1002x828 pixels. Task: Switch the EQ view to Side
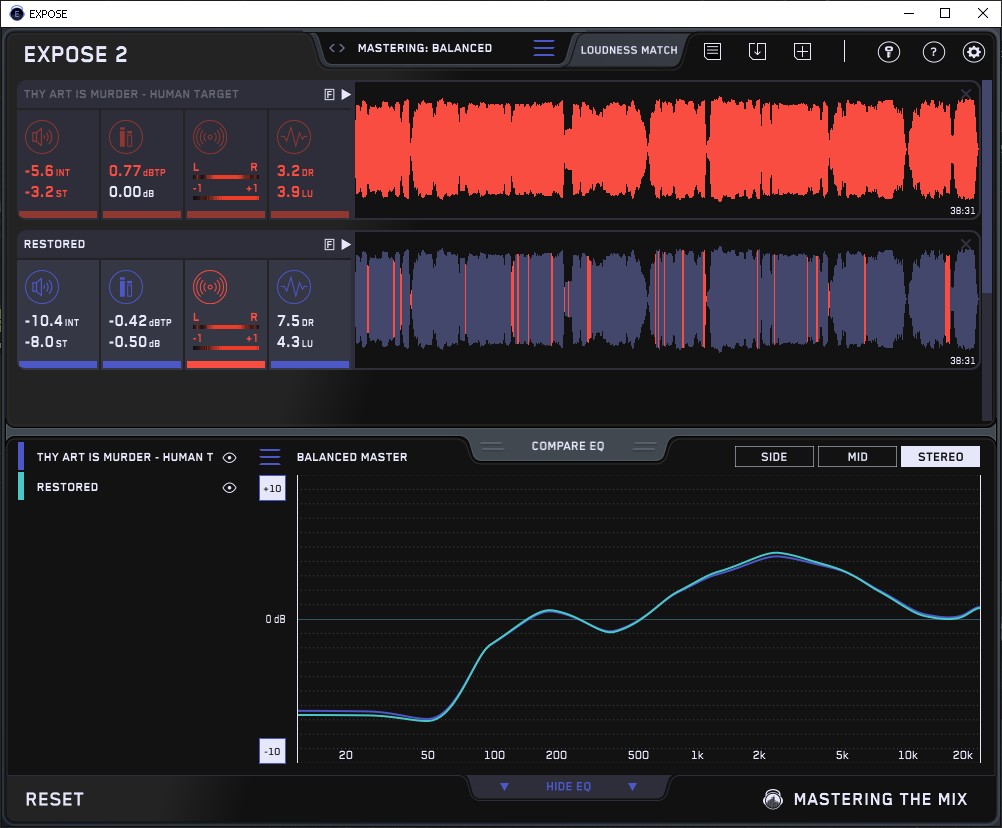point(774,457)
